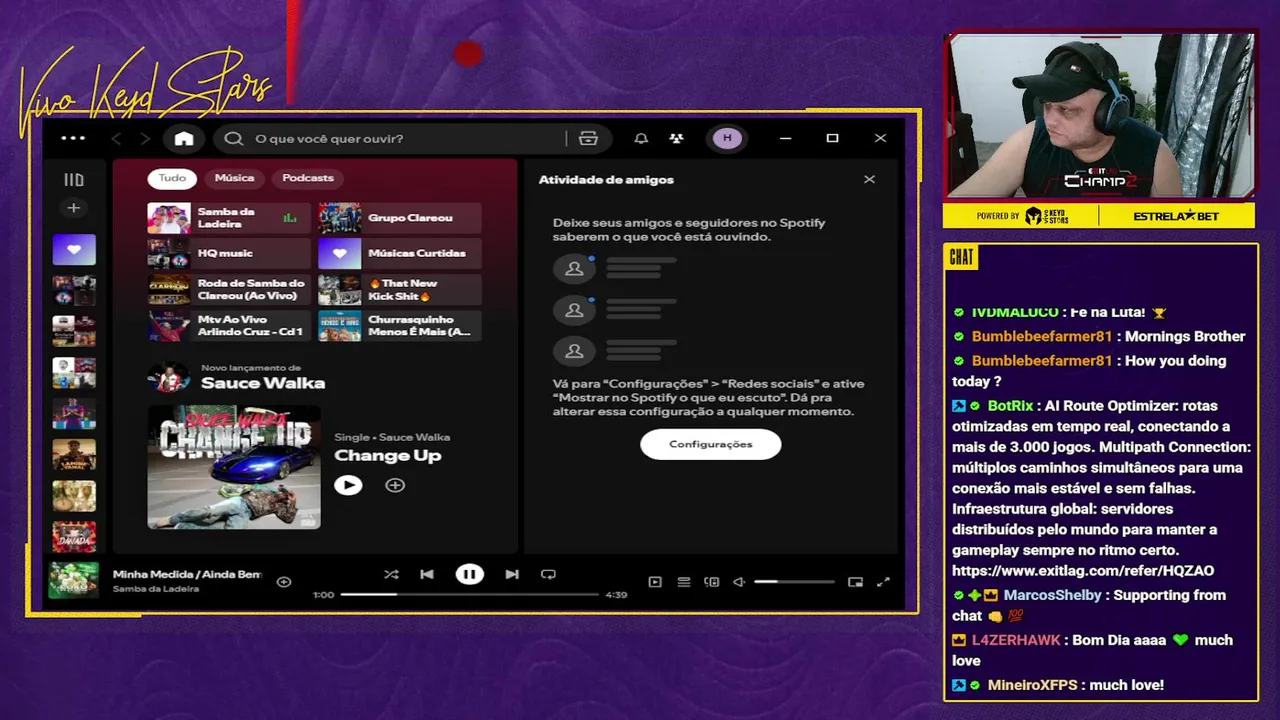The width and height of the screenshot is (1280, 720).
Task: Open 'Roda de Samba do Clareou (Ao Vivo)'
Action: (229, 290)
